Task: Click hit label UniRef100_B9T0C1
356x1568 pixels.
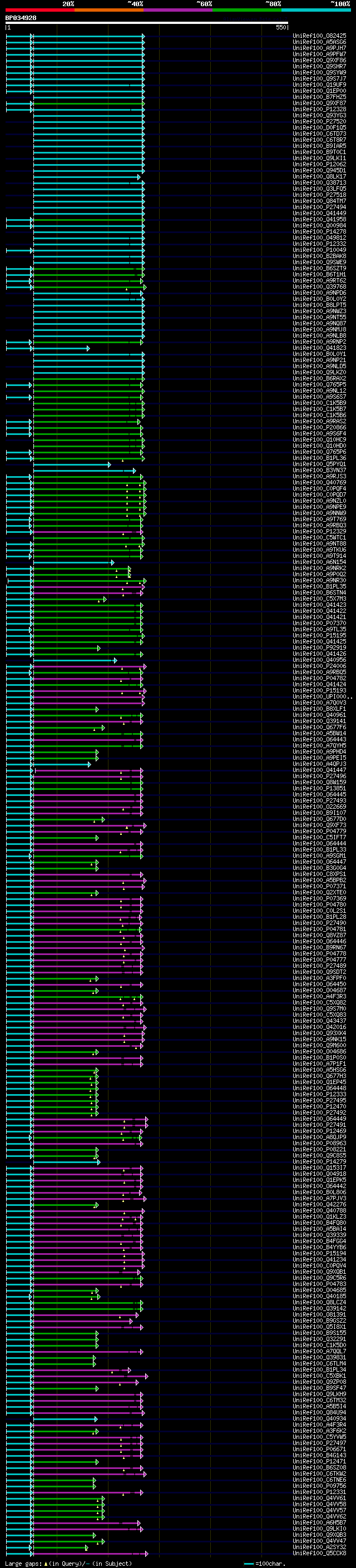Action: [319, 152]
